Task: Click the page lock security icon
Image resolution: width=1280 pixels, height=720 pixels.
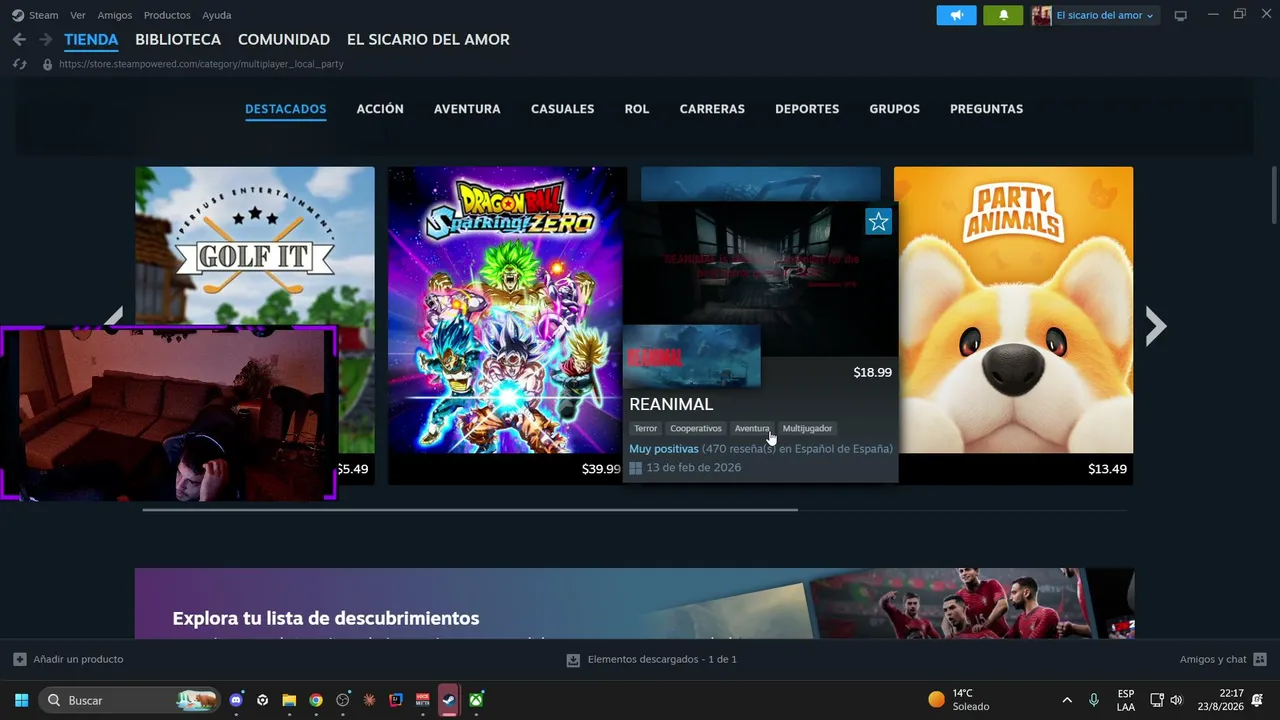Action: [x=47, y=64]
